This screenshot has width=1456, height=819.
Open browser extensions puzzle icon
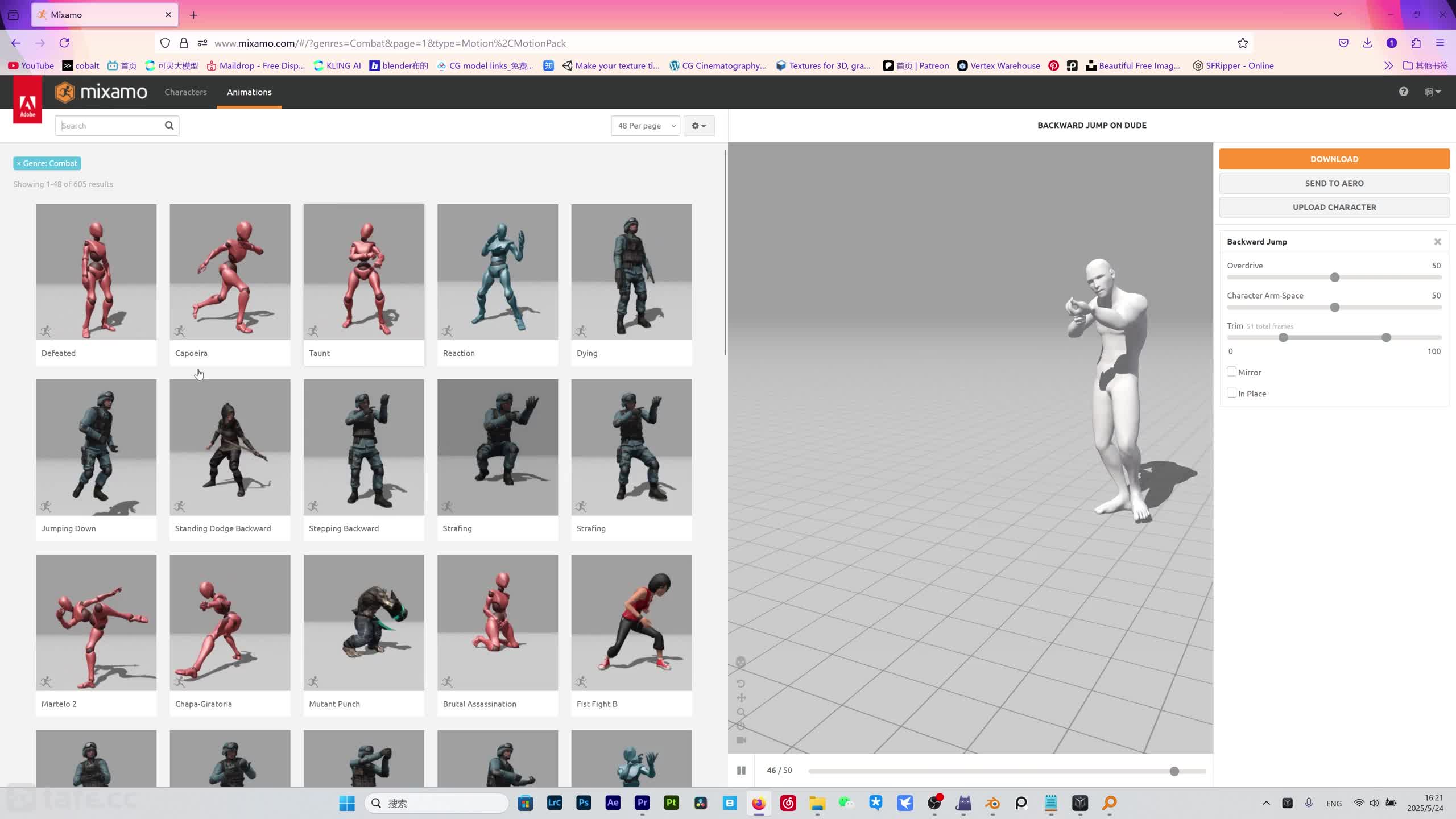coord(1416,43)
